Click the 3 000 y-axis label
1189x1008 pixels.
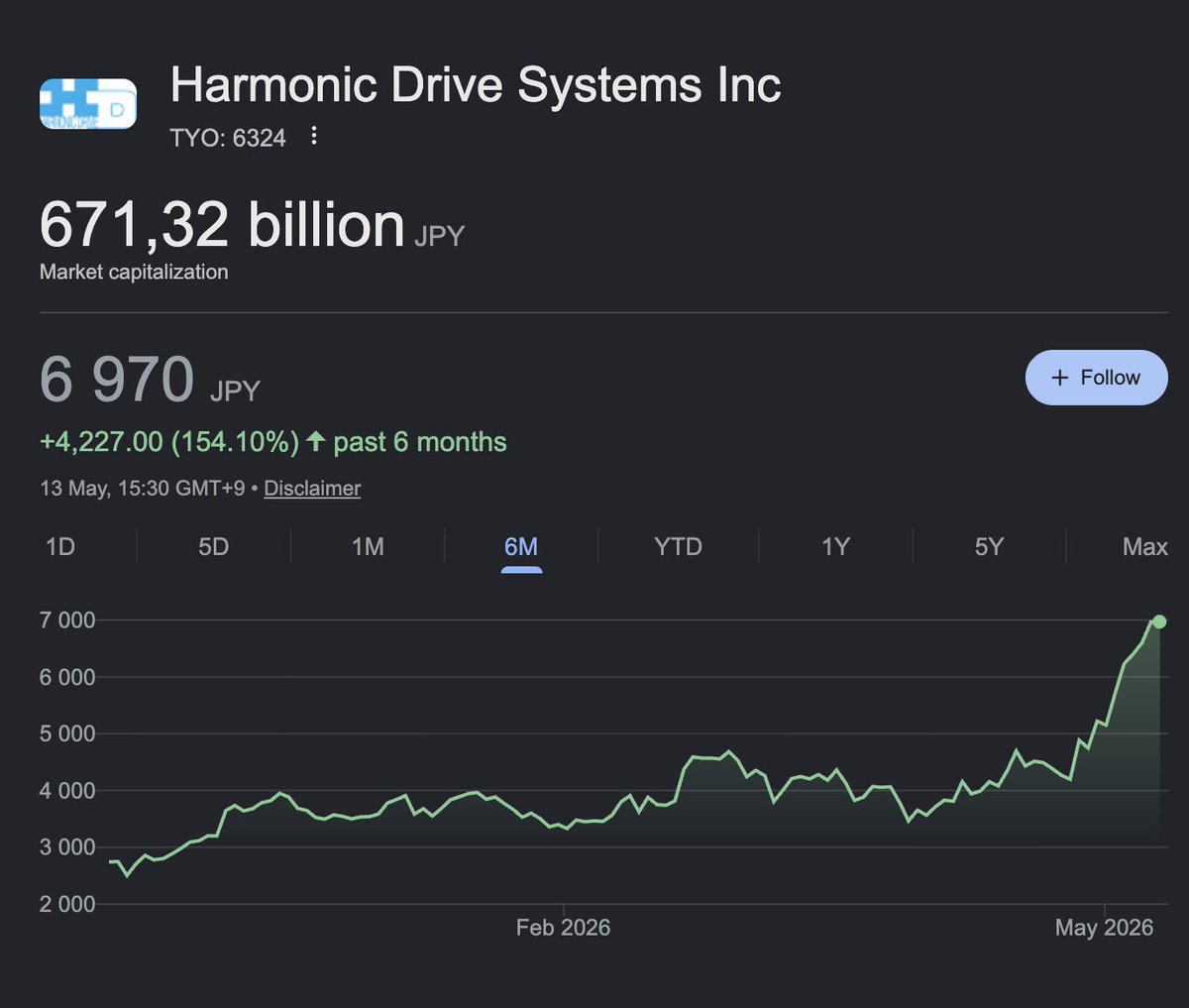point(67,847)
